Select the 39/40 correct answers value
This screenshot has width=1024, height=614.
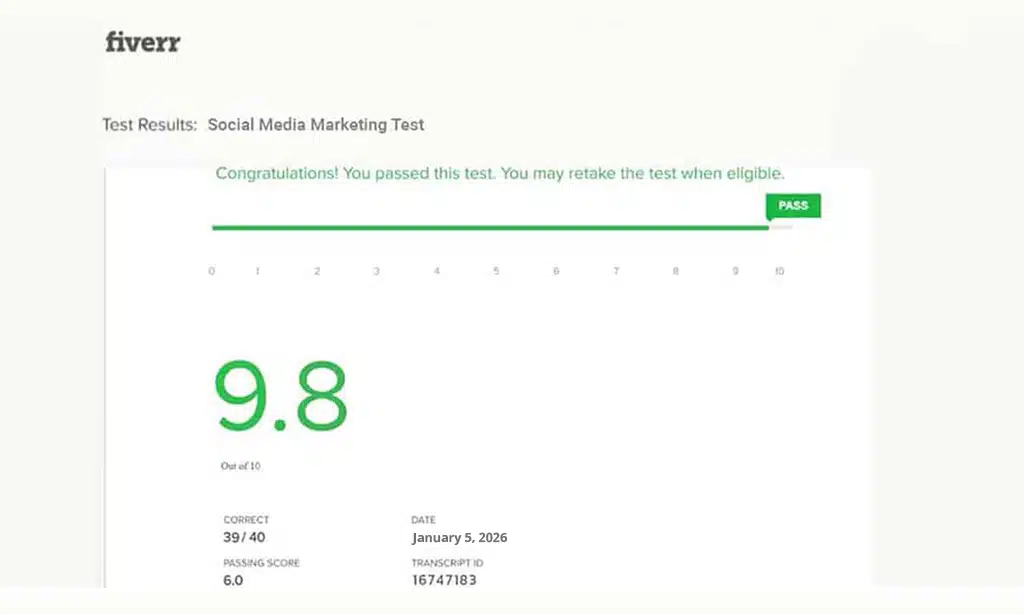(243, 537)
